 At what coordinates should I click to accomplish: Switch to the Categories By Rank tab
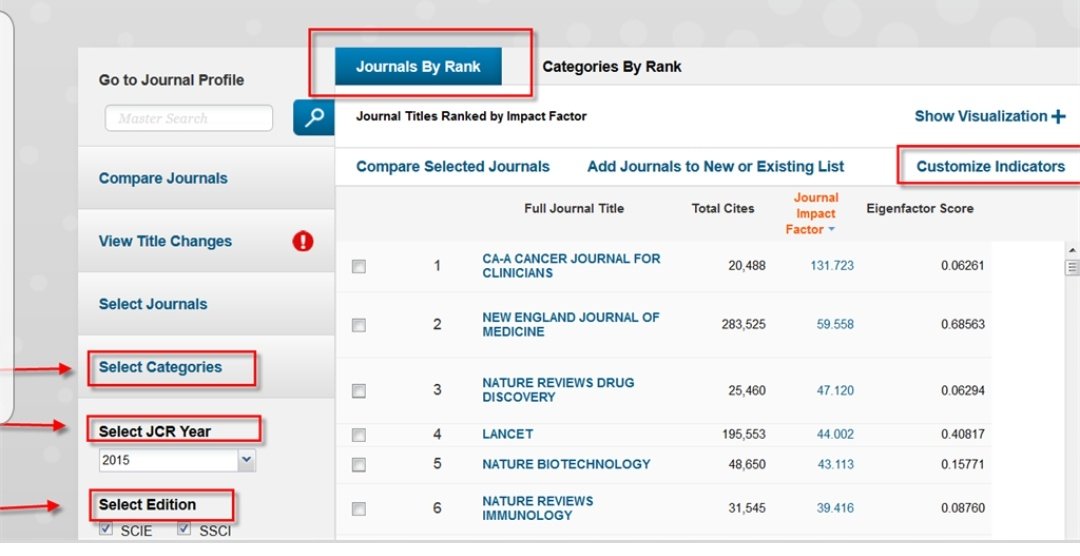(612, 67)
